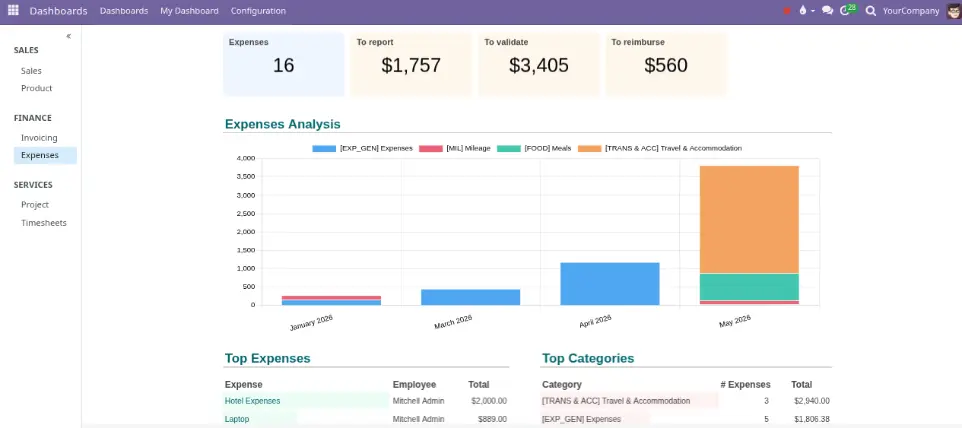Click the Expenses Analysis heading
Image resolution: width=962 pixels, height=428 pixels.
282,124
